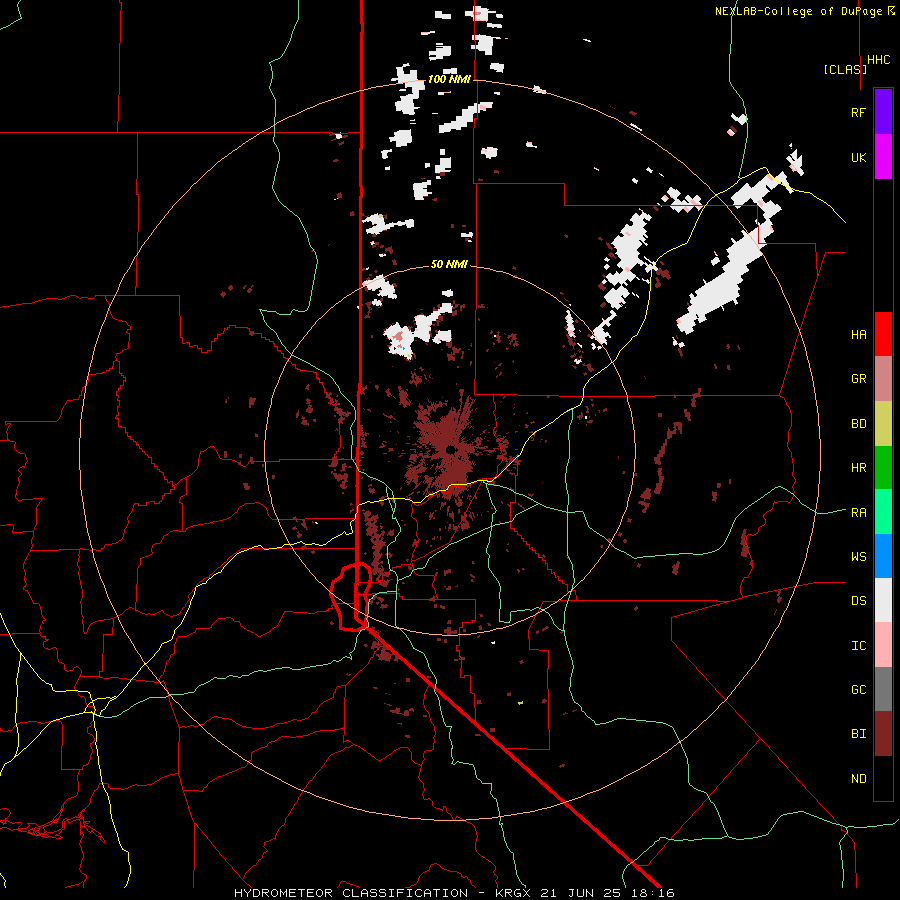Click the BI legend label

(858, 734)
